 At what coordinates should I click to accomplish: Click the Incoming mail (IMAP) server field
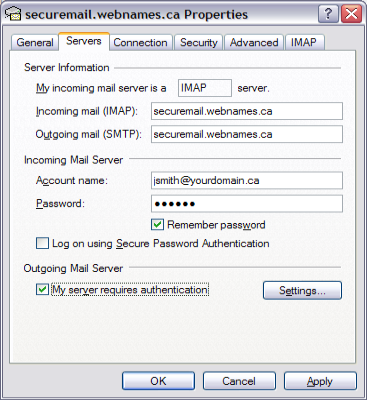247,111
